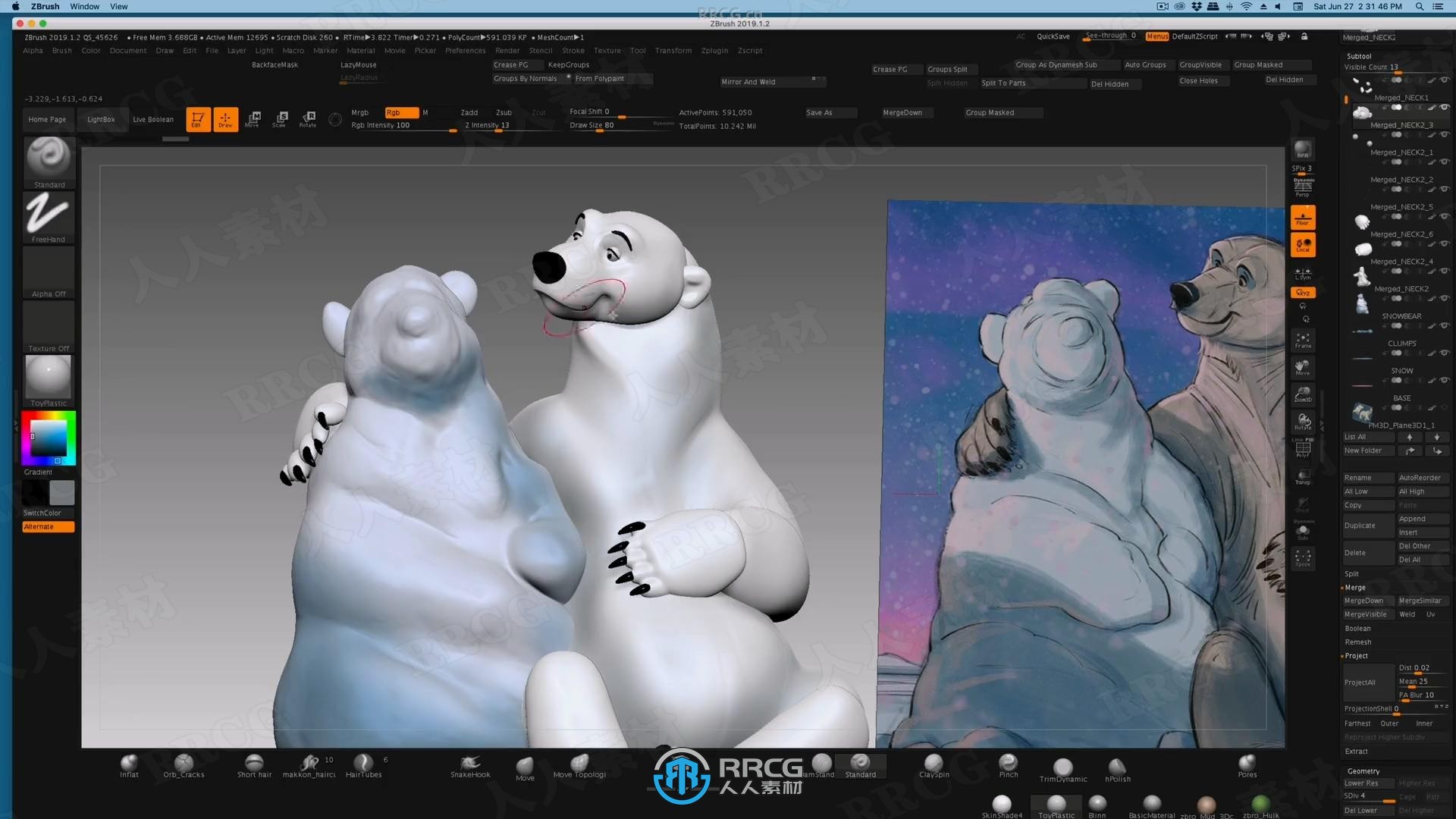Select the Pinch brush

[1008, 766]
